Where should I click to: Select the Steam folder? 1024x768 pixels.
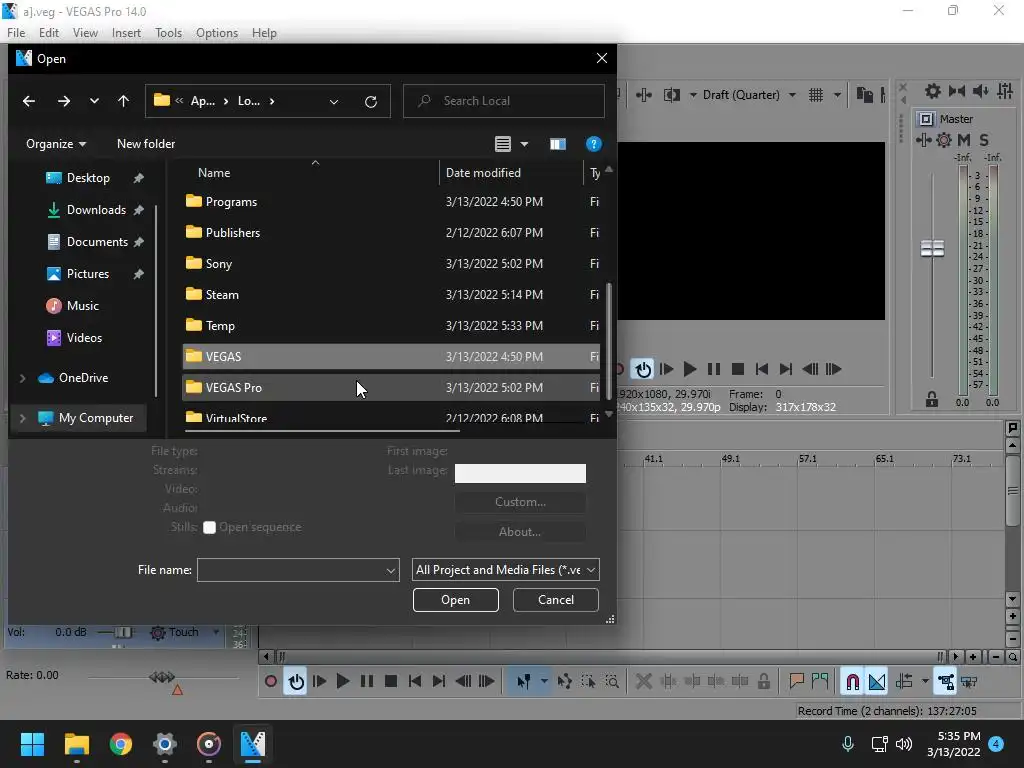tap(391, 295)
